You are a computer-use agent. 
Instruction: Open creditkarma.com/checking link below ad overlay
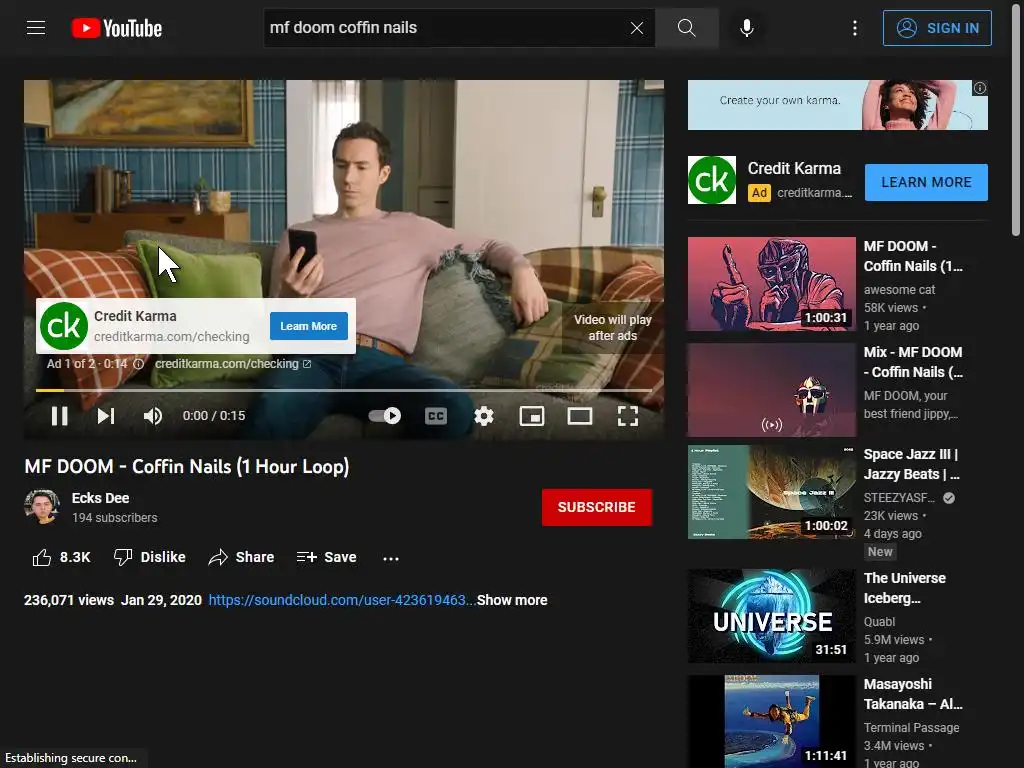tap(232, 364)
